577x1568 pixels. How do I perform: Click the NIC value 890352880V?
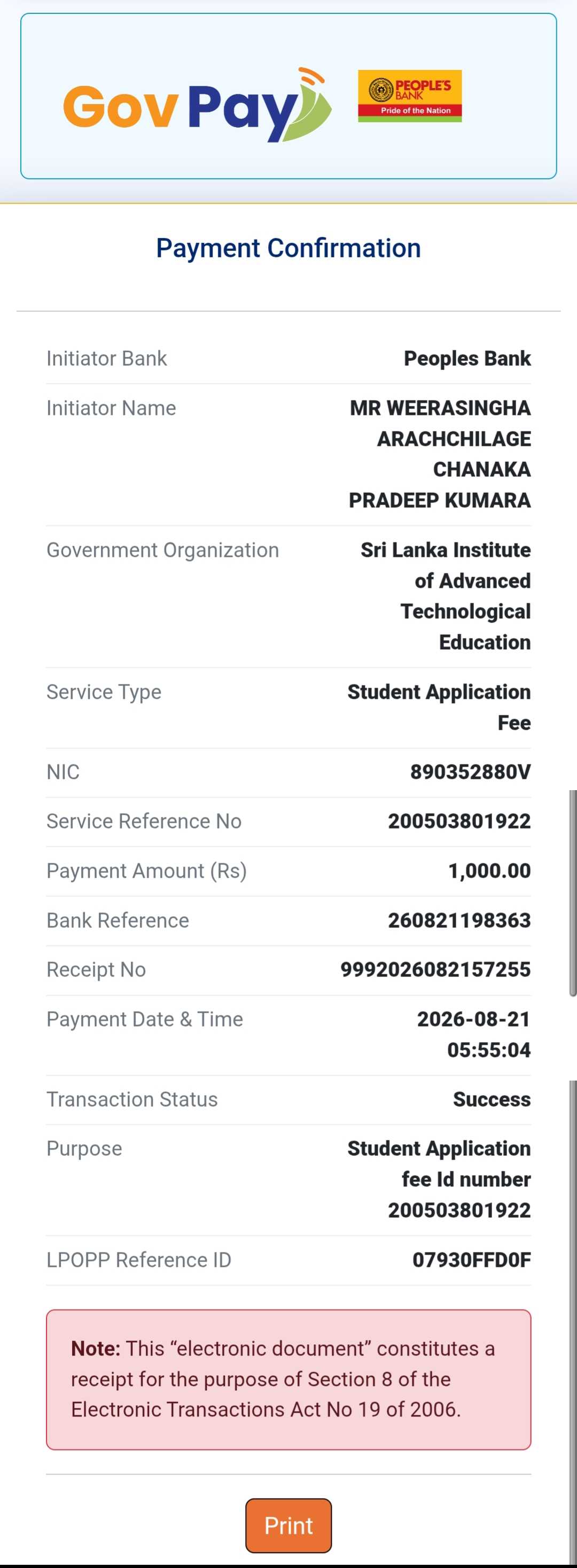470,772
